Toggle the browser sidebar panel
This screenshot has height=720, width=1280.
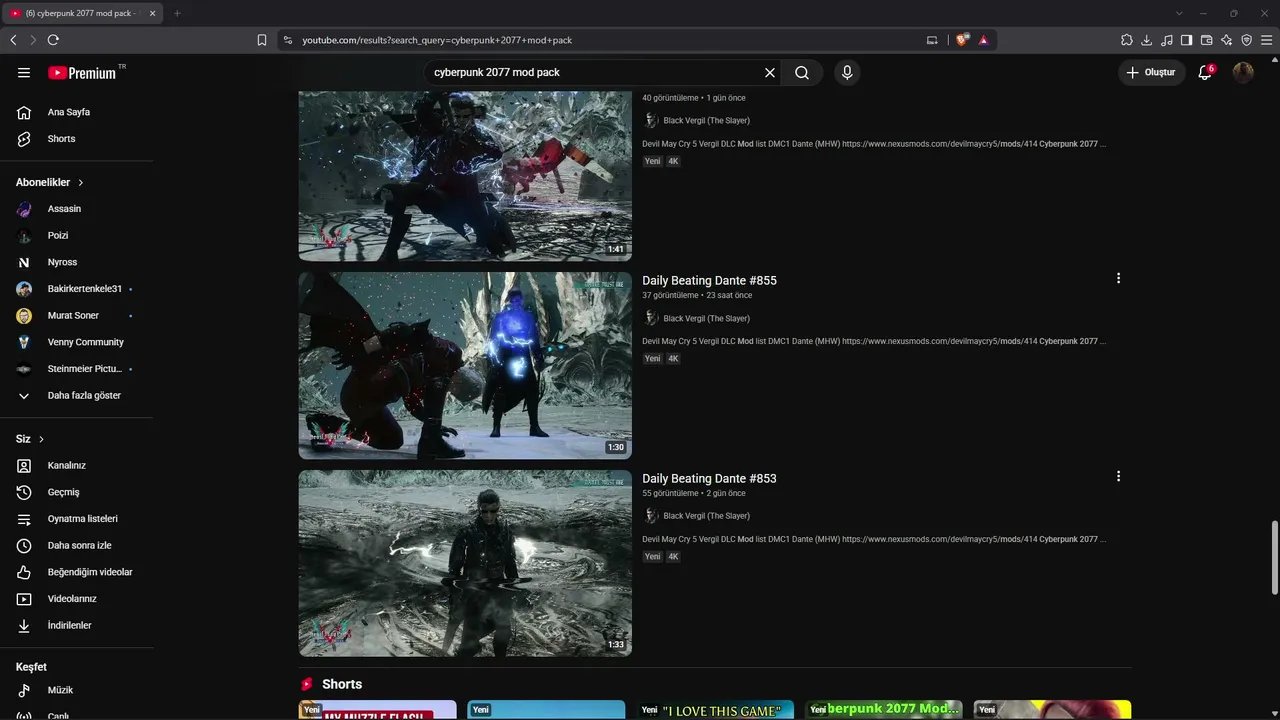(1187, 40)
